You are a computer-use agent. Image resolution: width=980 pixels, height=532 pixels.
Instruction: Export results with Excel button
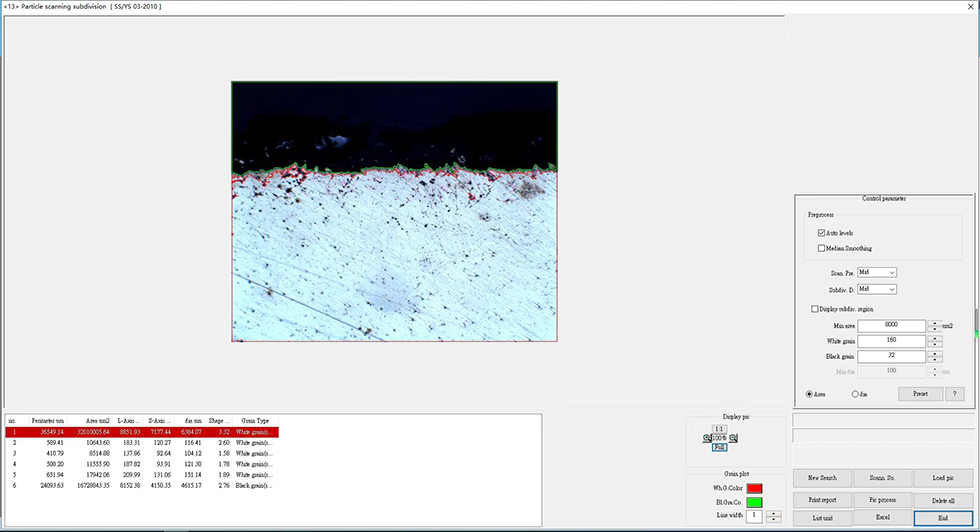[881, 518]
